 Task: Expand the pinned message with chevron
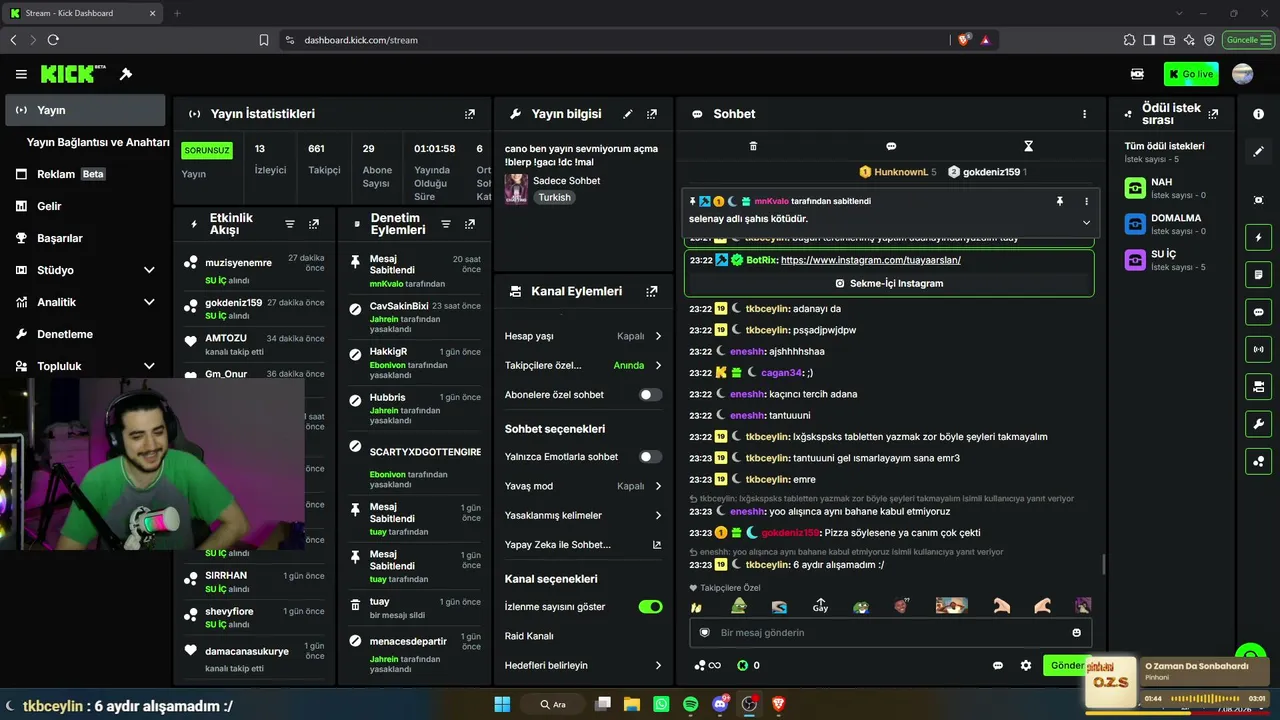pos(1086,222)
